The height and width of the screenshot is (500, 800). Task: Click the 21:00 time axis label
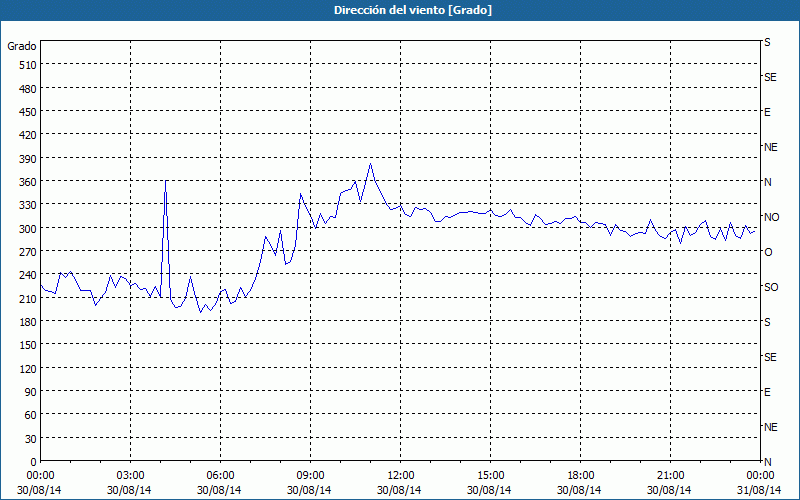click(670, 476)
